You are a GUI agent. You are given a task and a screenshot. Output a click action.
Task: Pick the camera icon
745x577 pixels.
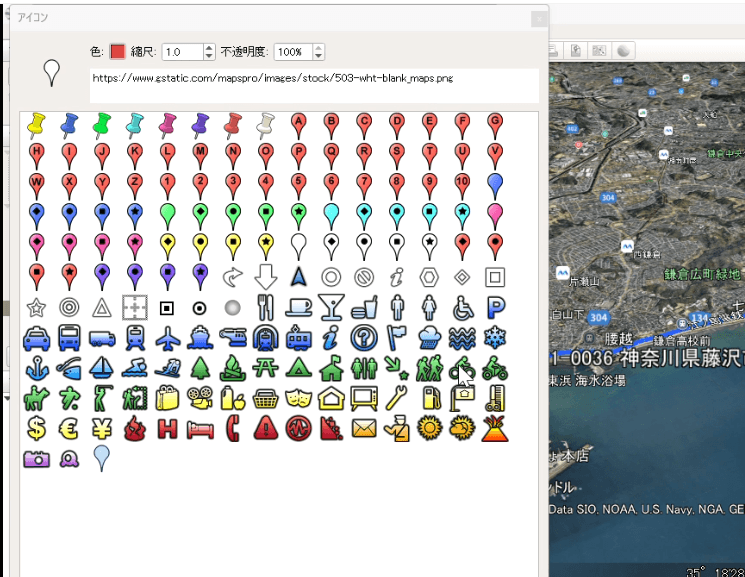pyautogui.click(x=37, y=458)
